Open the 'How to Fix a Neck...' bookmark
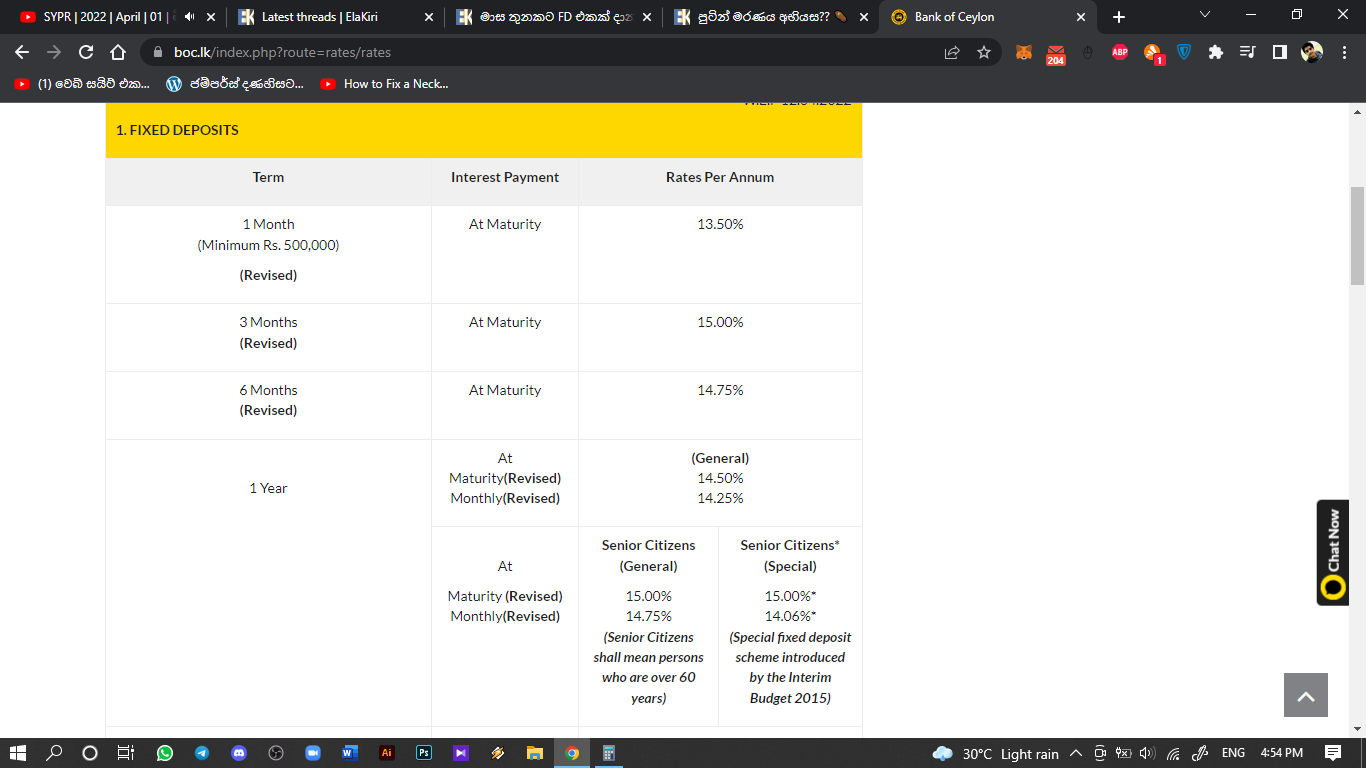The height and width of the screenshot is (768, 1366). pos(385,84)
